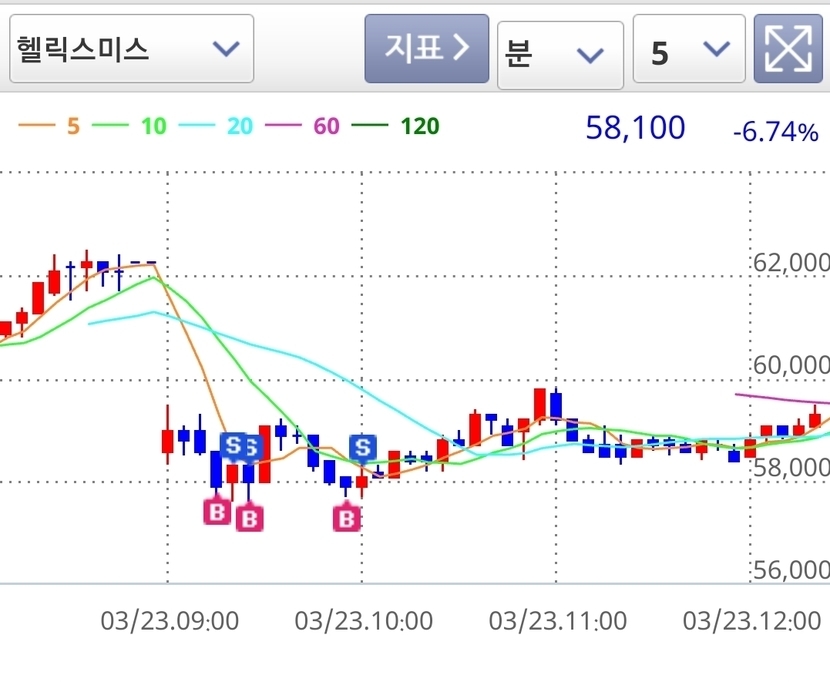Open the 5 interval dropdown
Image resolution: width=830 pixels, height=682 pixels.
[x=689, y=50]
